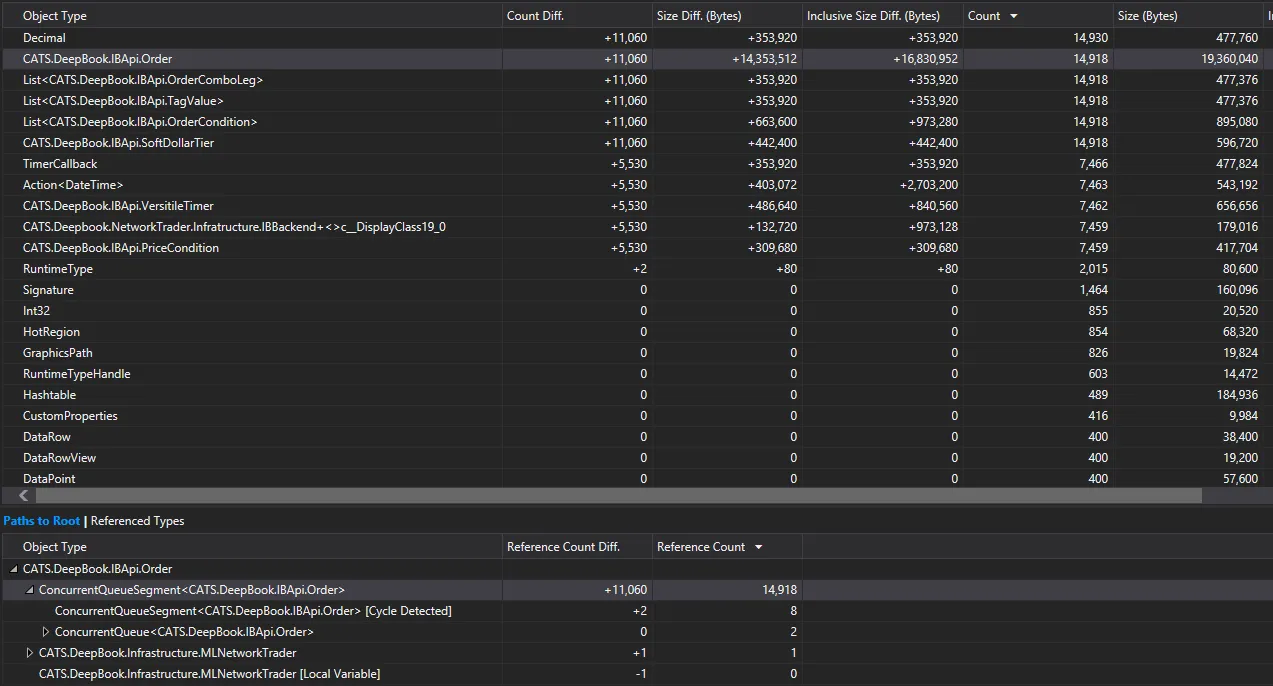This screenshot has height=686, width=1273.
Task: Select the DataRowView row
Action: pos(636,458)
